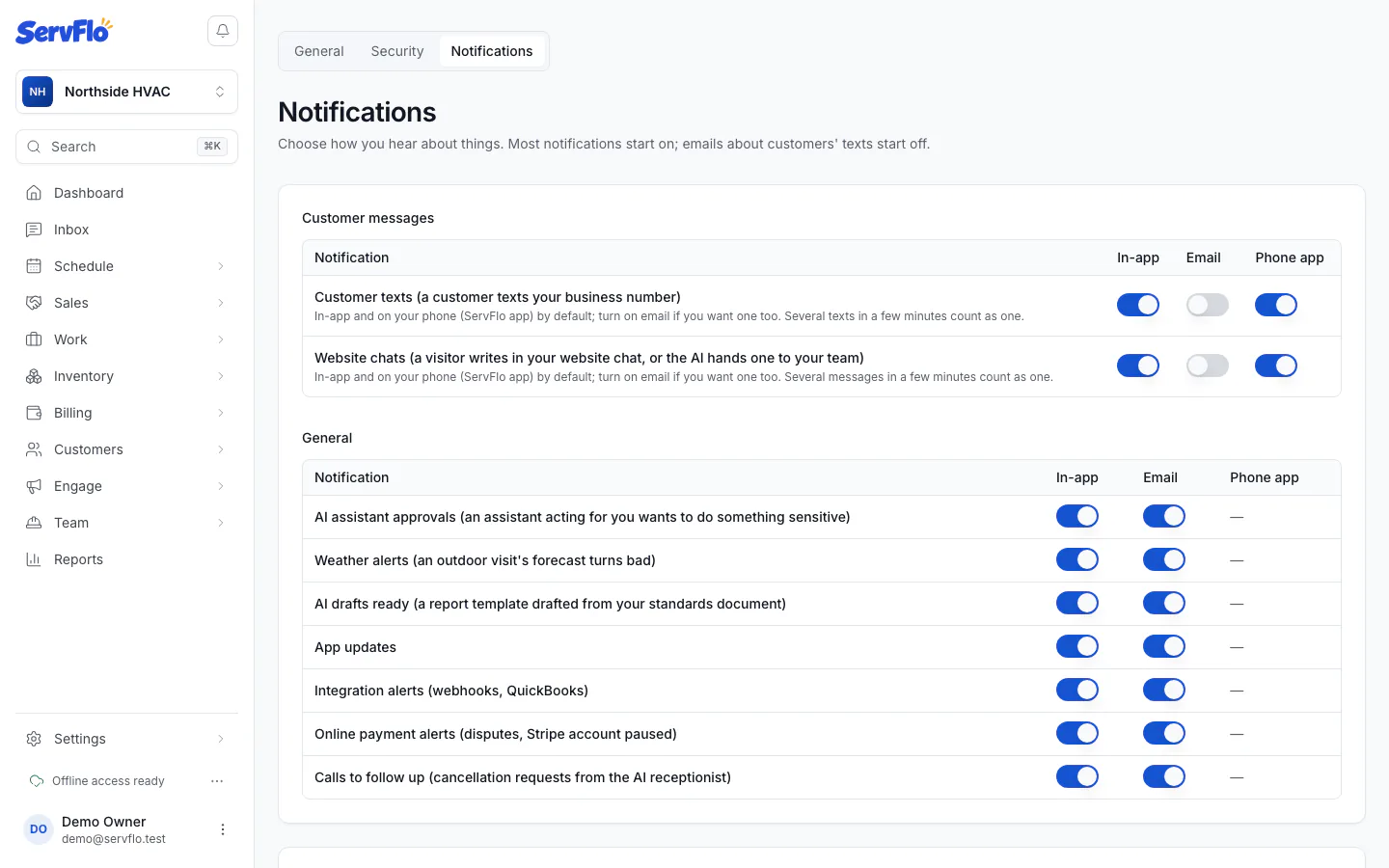Image resolution: width=1389 pixels, height=868 pixels.
Task: Click the Dashboard home icon
Action: tap(34, 193)
